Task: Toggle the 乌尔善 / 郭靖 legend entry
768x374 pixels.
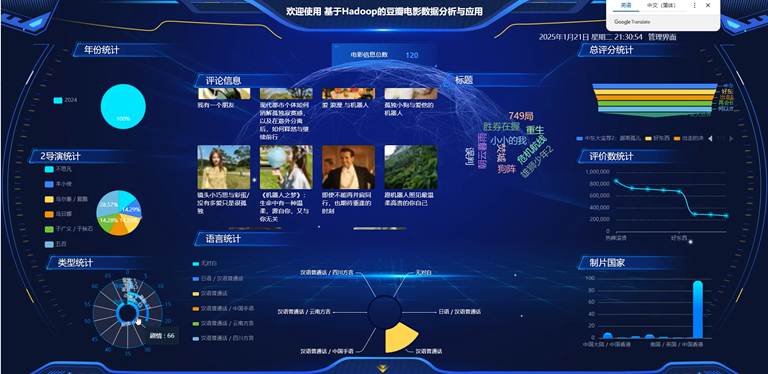Action: coord(66,199)
